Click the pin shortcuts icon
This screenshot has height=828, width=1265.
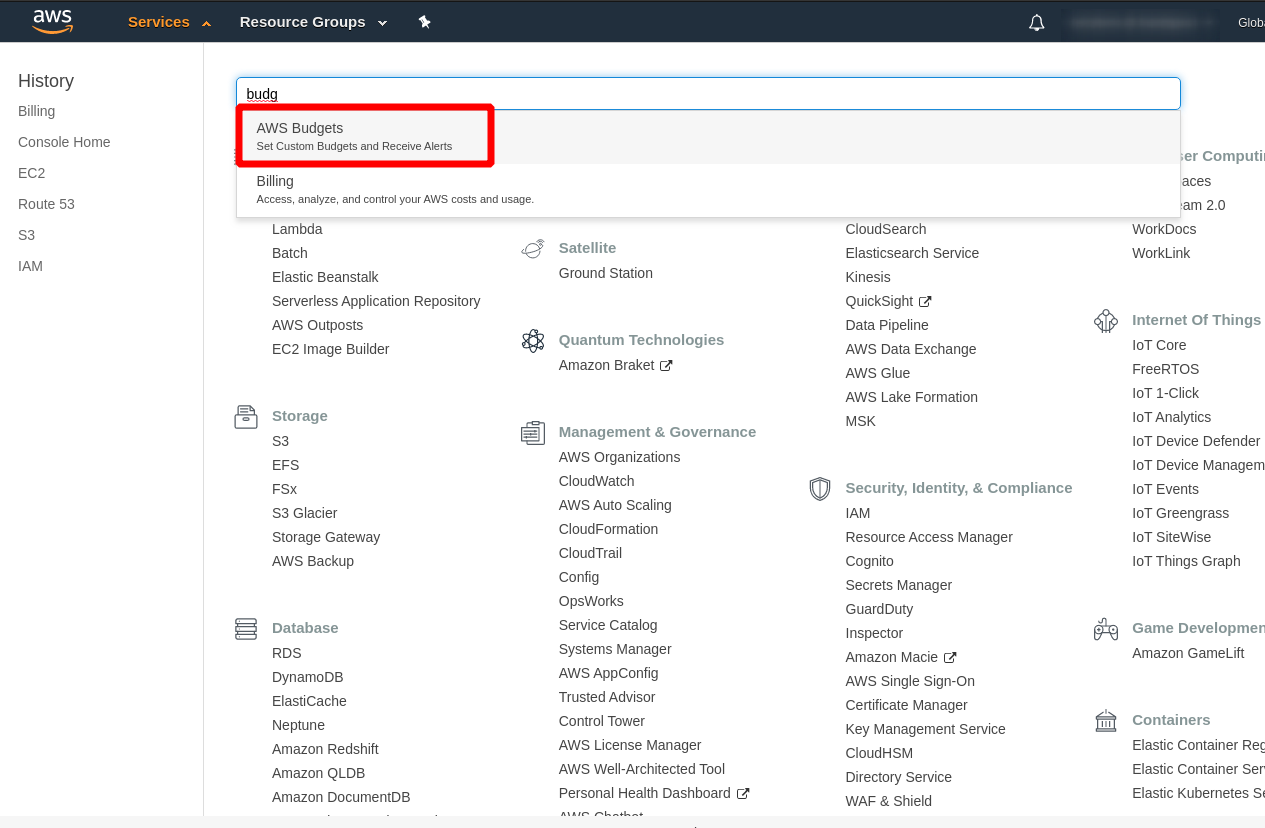[x=425, y=22]
